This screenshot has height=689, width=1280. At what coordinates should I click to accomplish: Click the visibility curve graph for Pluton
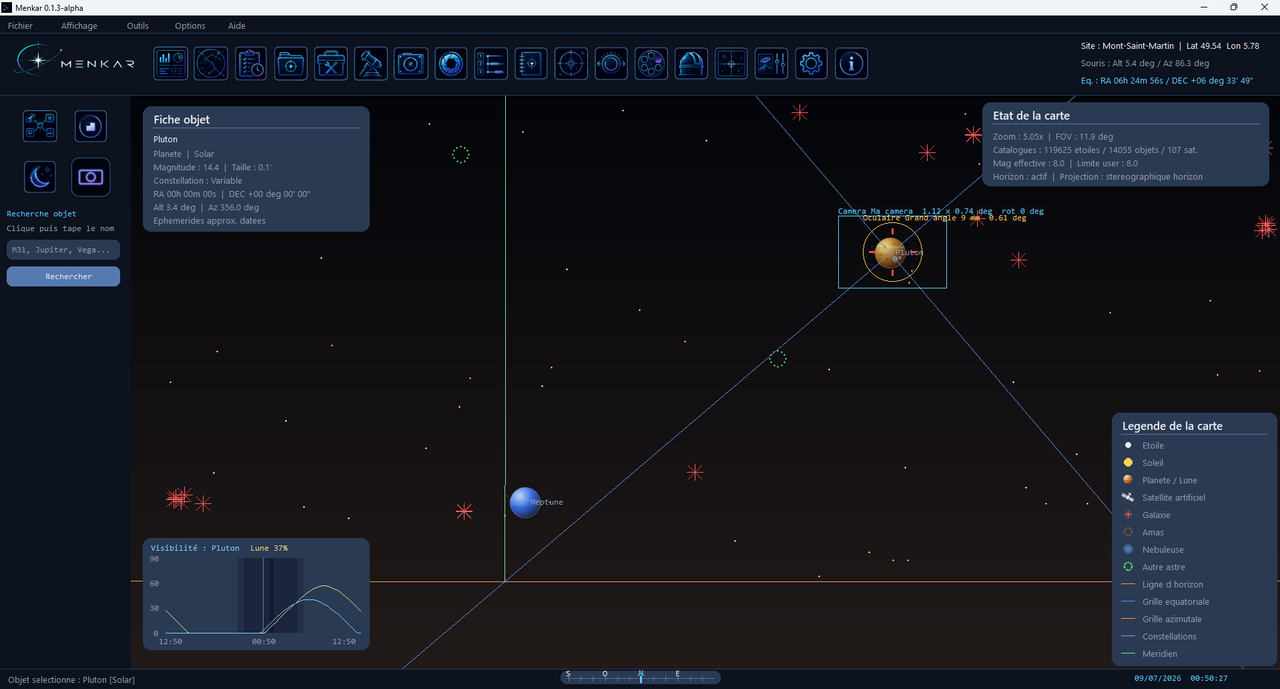point(256,594)
